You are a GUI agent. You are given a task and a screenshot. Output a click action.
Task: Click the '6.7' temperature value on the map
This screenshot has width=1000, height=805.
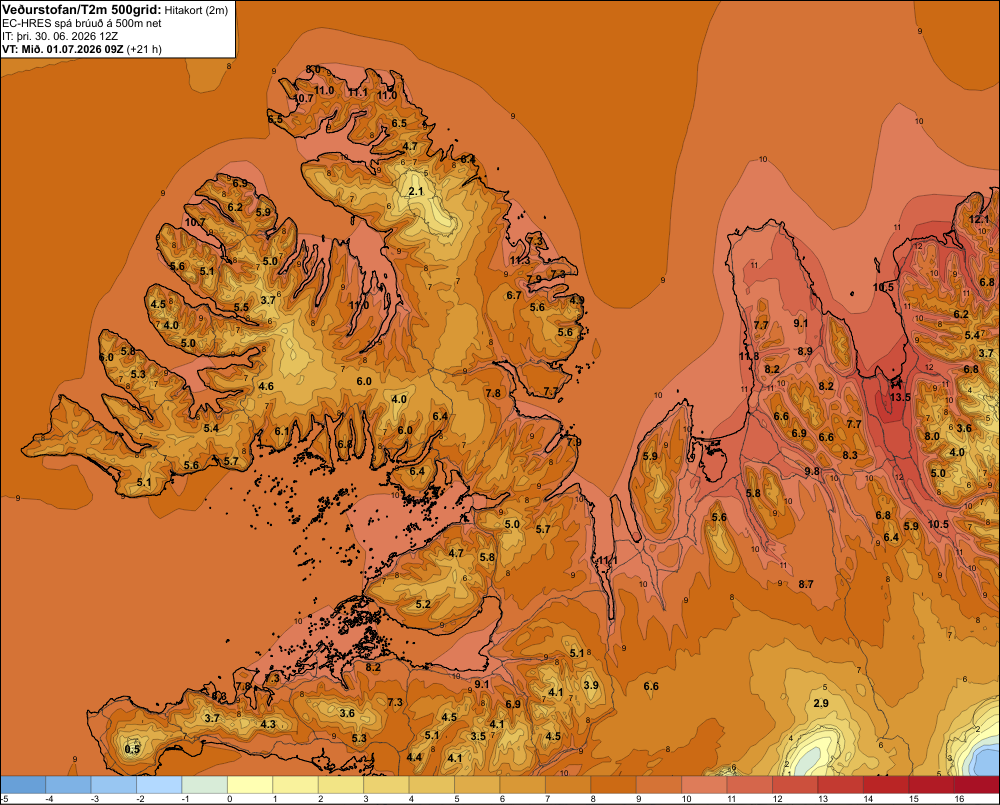(513, 295)
